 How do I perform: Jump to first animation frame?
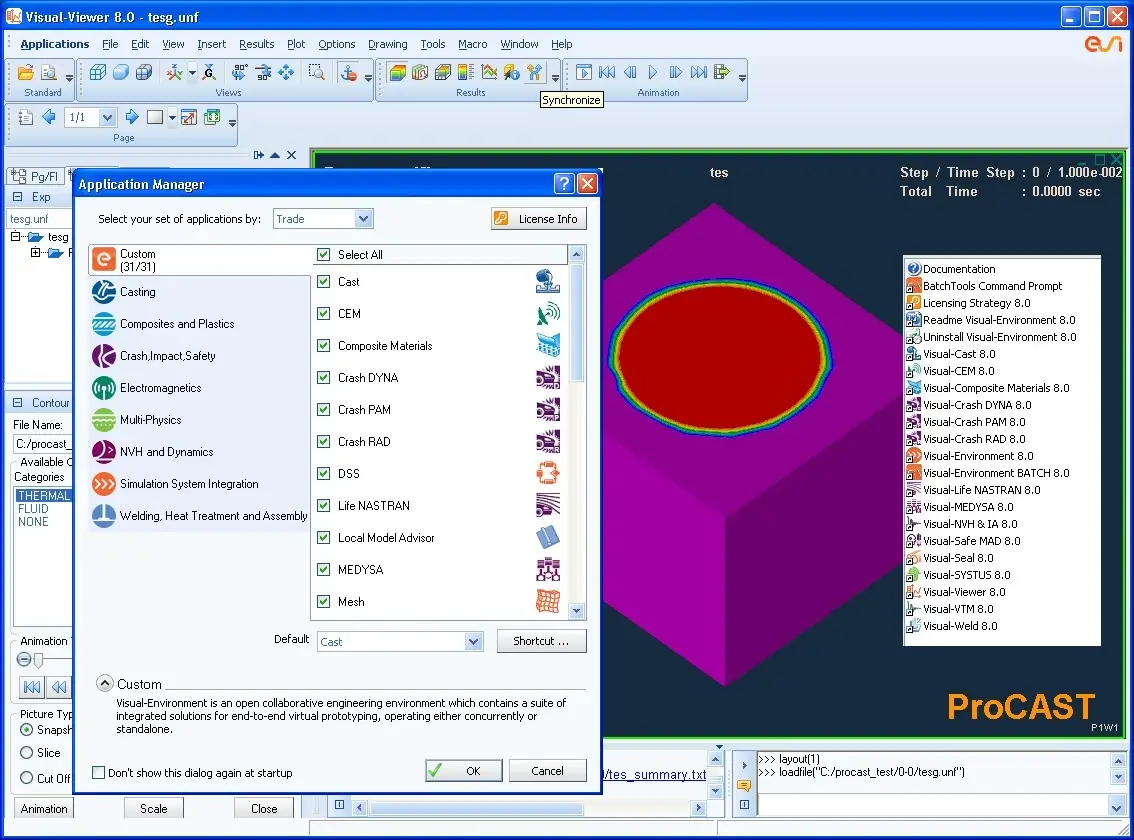click(607, 72)
